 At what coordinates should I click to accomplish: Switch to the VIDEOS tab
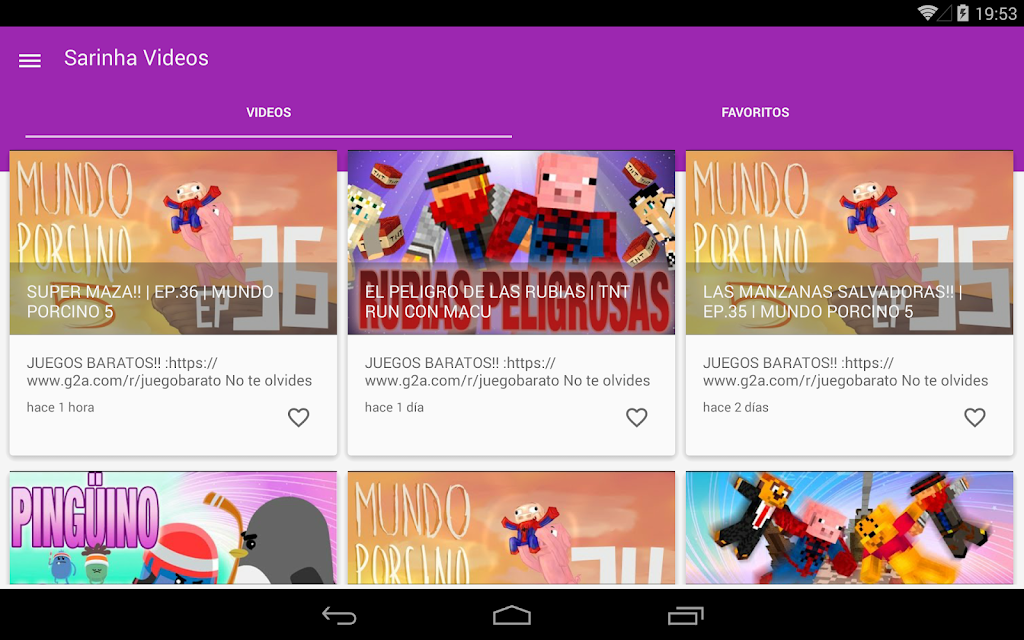pyautogui.click(x=268, y=112)
